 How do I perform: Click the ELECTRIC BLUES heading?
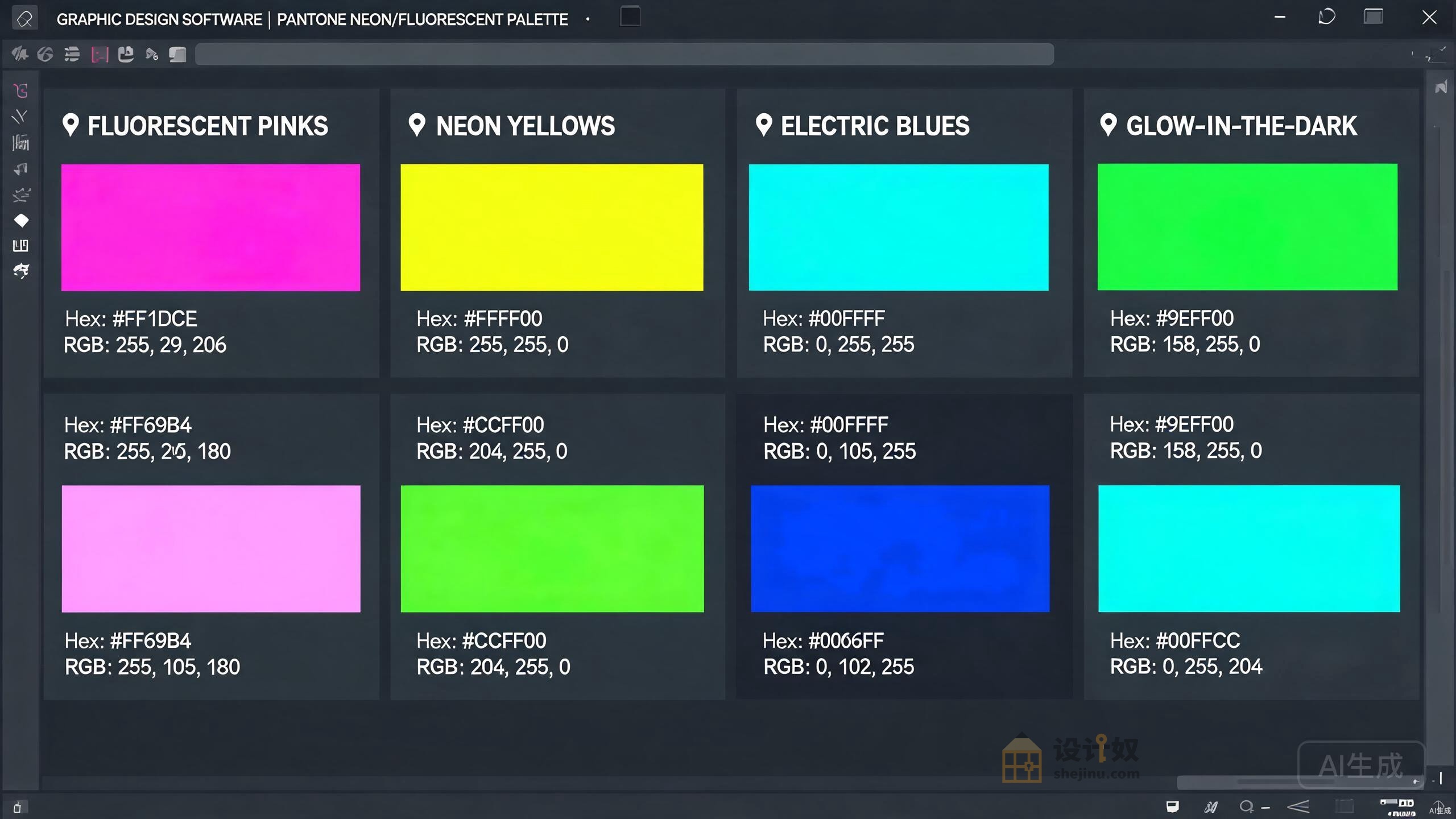[x=875, y=126]
